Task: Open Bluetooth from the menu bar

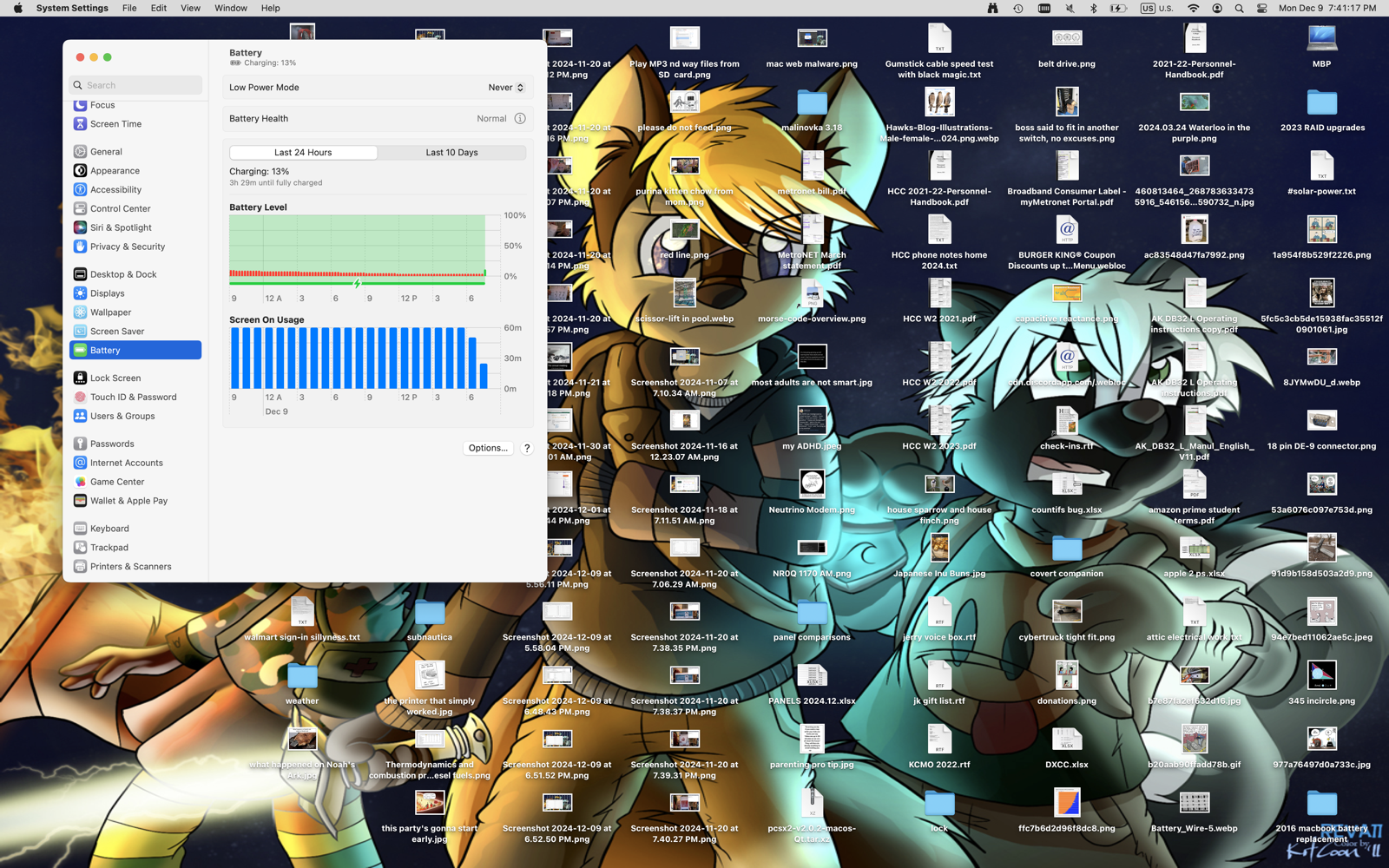Action: tap(1093, 9)
